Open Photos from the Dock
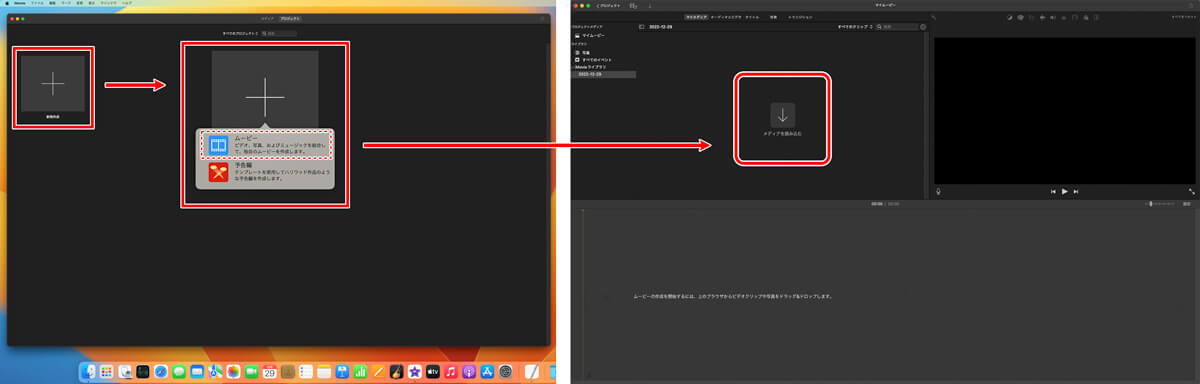Viewport: 1200px width, 384px height. (233, 372)
